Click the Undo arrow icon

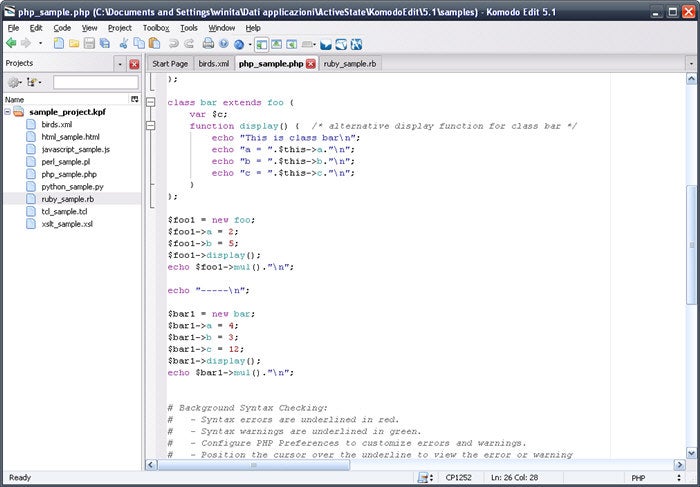click(172, 43)
